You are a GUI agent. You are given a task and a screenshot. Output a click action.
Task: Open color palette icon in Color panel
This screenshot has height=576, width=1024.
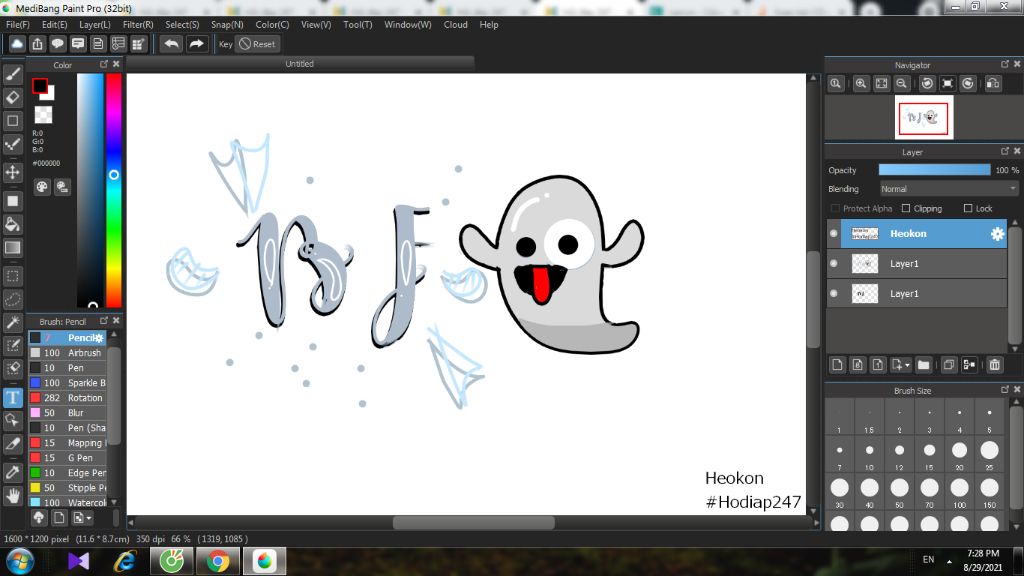[x=42, y=187]
